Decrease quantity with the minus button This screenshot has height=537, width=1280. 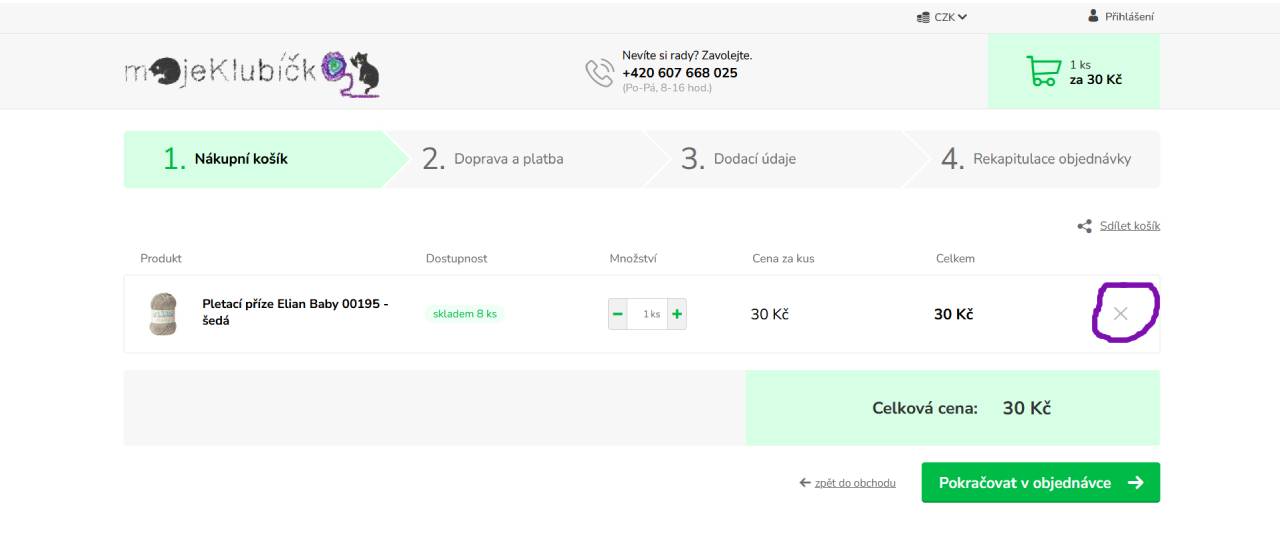[618, 314]
